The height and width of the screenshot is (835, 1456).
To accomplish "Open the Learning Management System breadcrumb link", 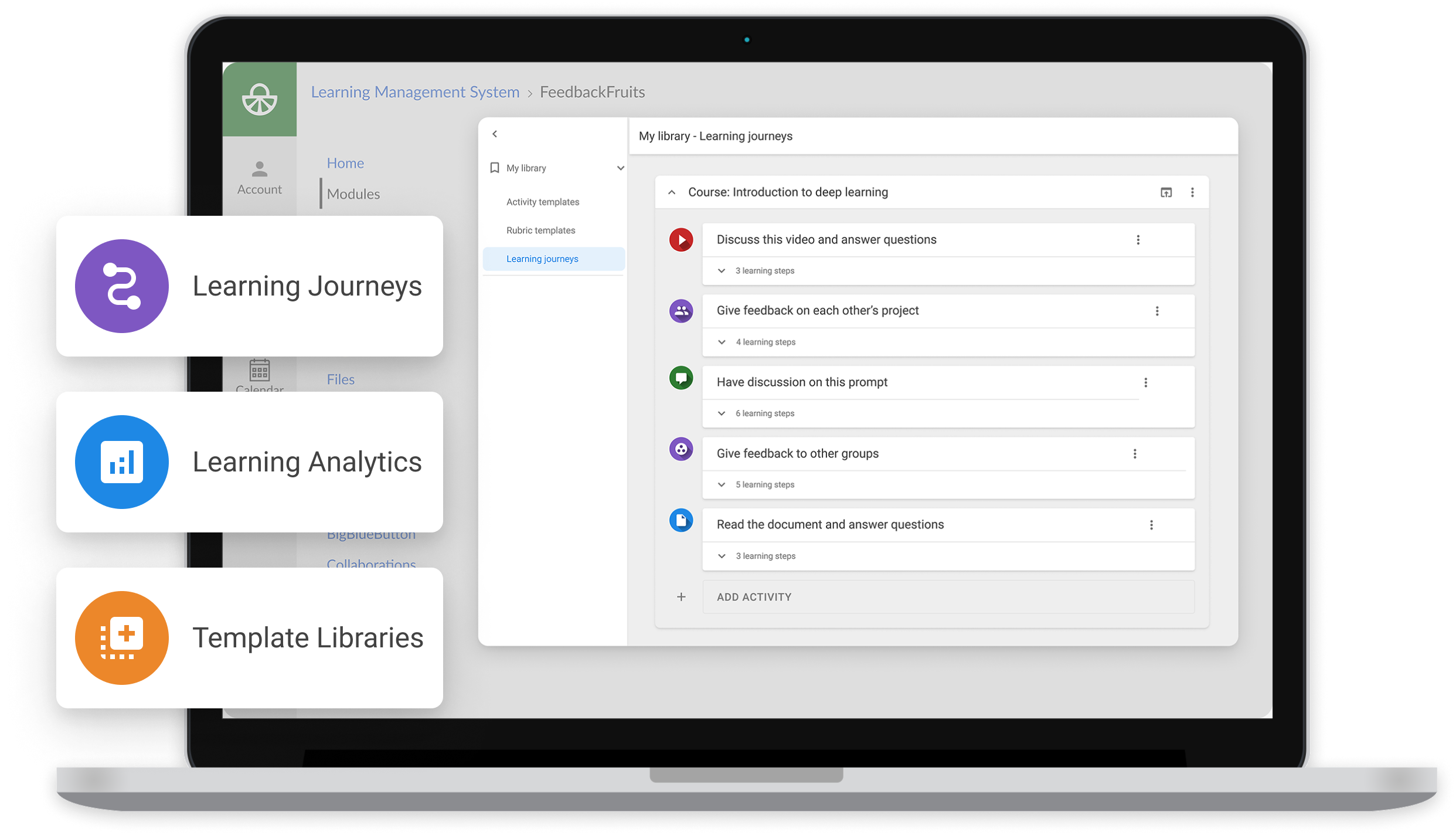I will [415, 92].
